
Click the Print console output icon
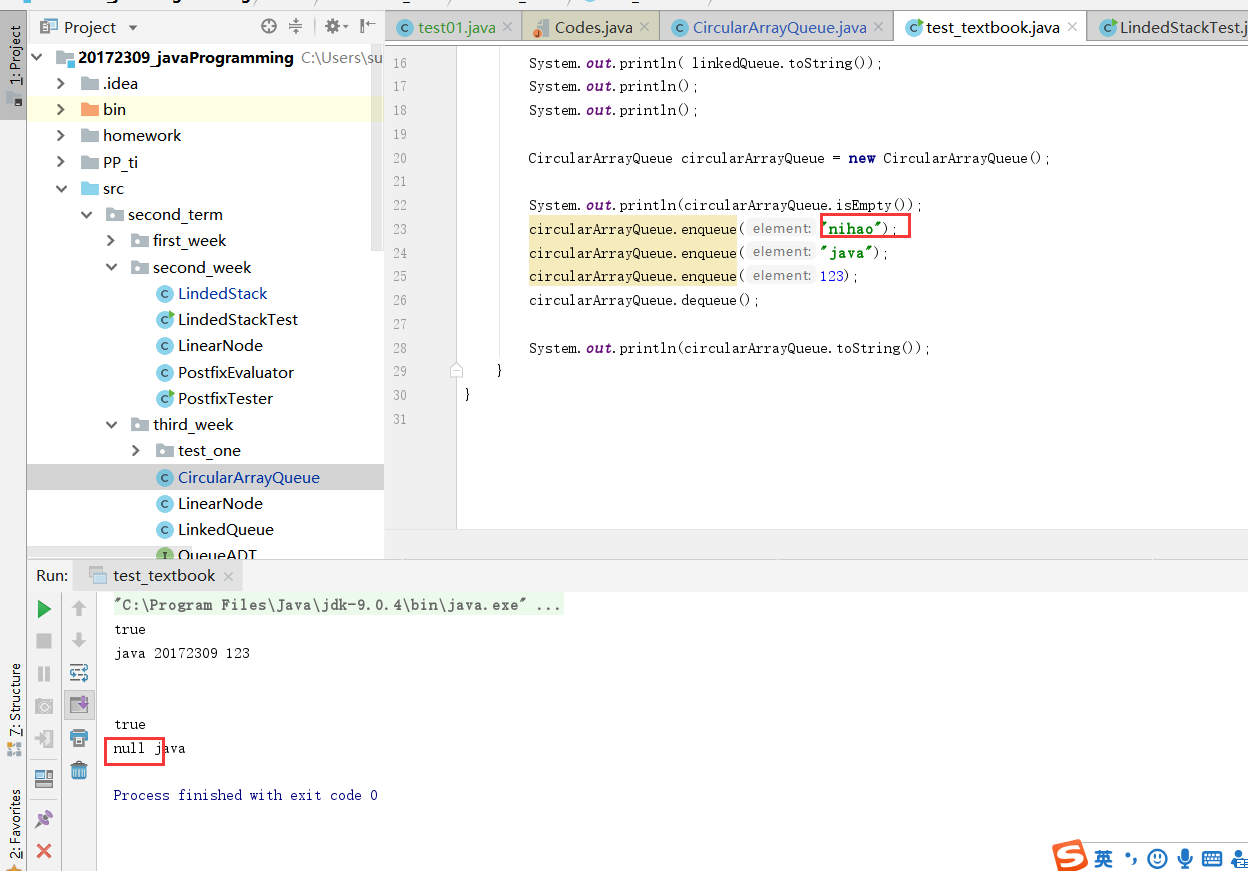79,738
